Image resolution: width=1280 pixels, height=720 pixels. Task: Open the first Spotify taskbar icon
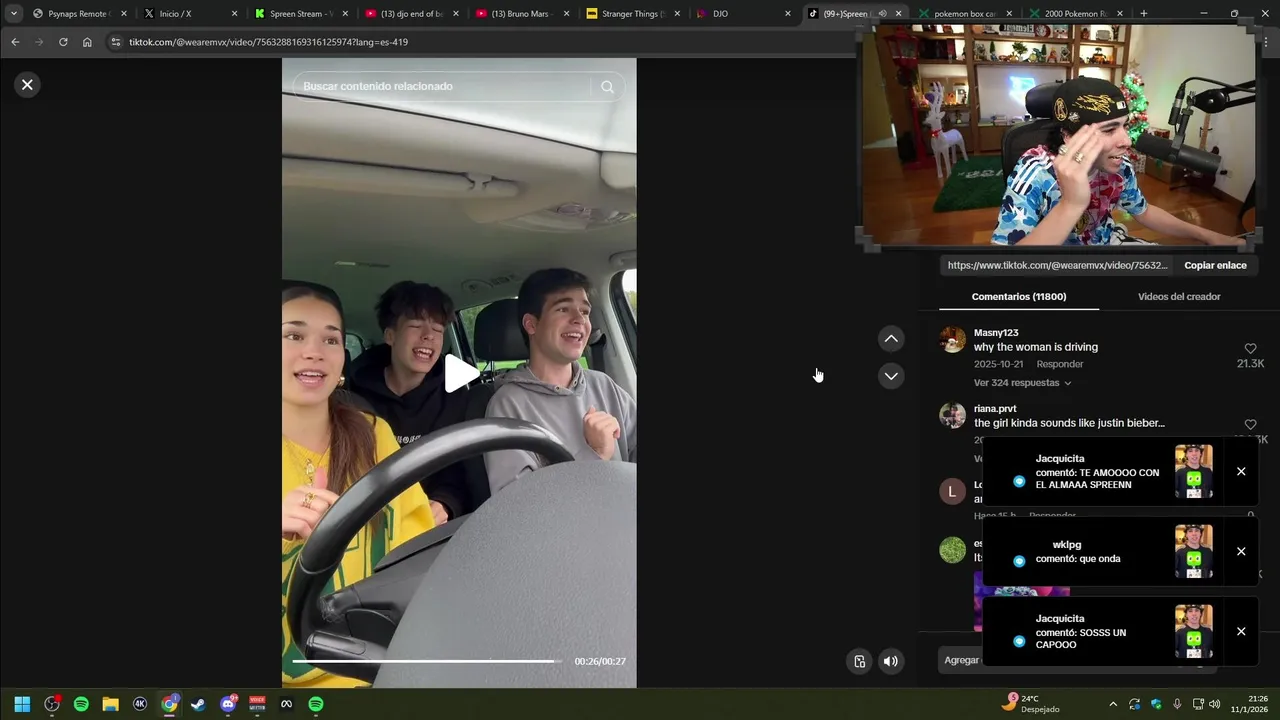click(81, 704)
